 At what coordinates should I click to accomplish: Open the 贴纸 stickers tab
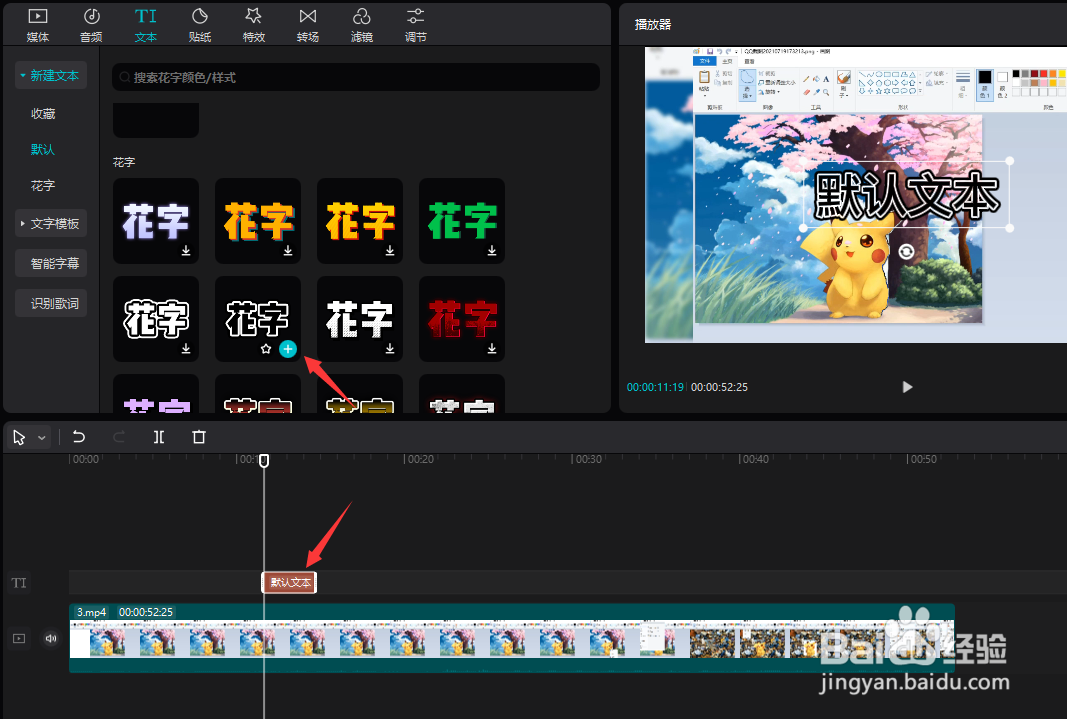[x=199, y=25]
